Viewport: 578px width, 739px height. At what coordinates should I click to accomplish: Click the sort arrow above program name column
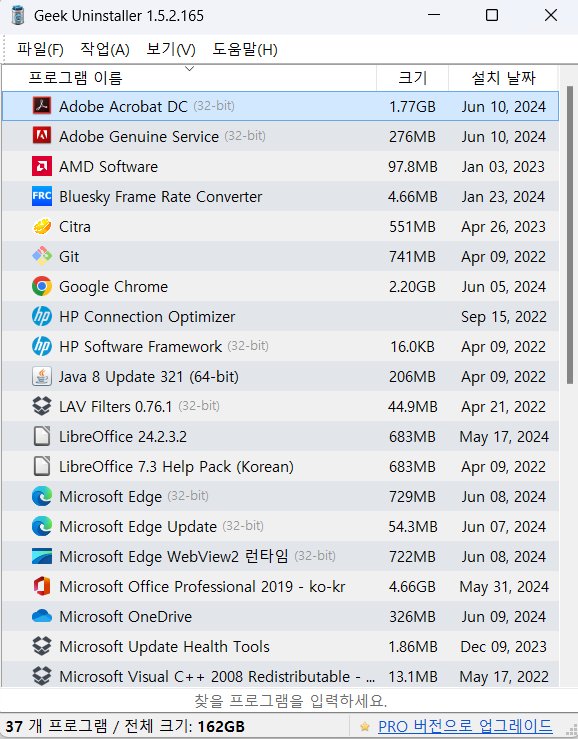click(190, 69)
